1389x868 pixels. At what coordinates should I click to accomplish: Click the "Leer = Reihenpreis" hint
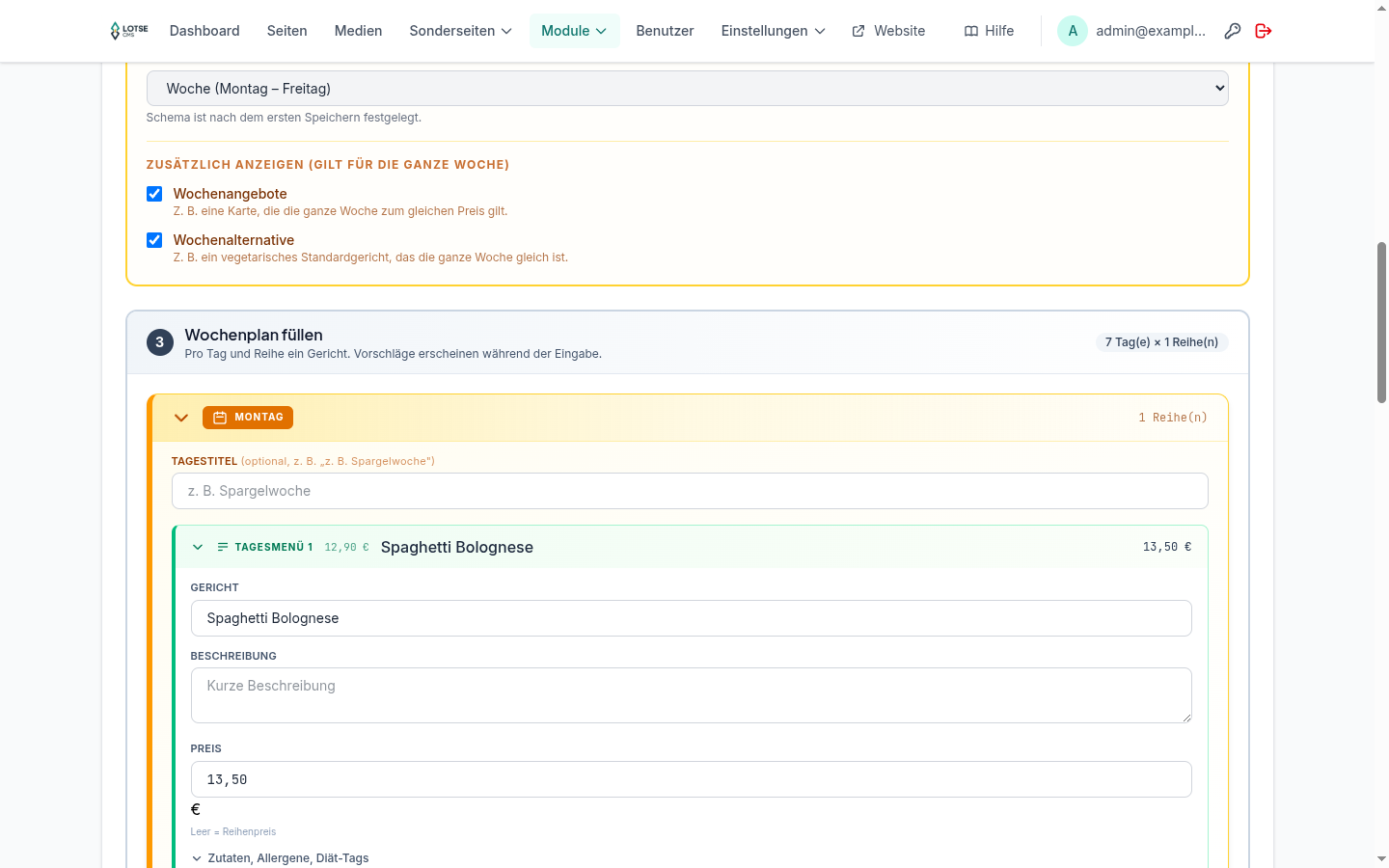coord(233,831)
